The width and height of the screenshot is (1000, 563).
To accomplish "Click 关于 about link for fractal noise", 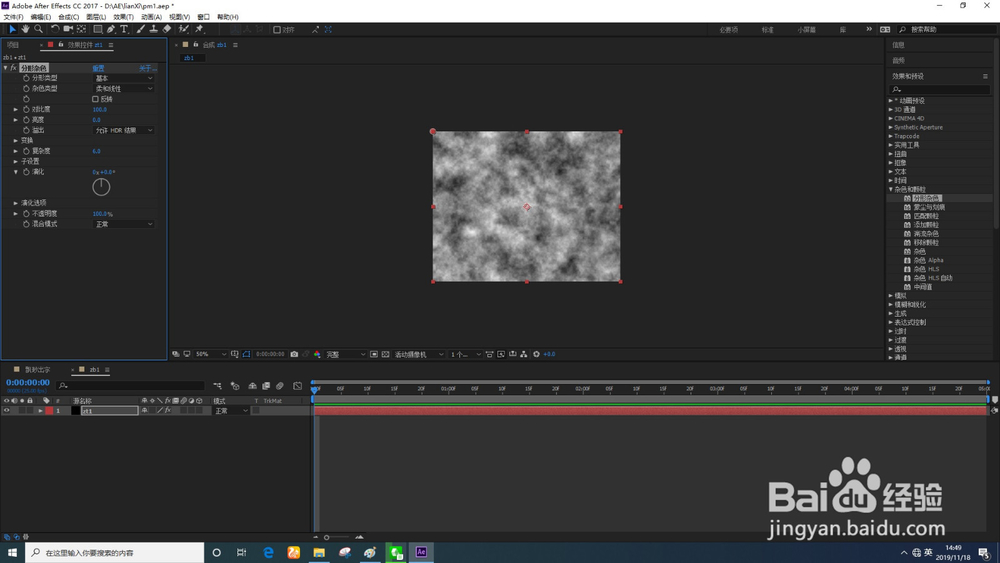I will pyautogui.click(x=147, y=68).
